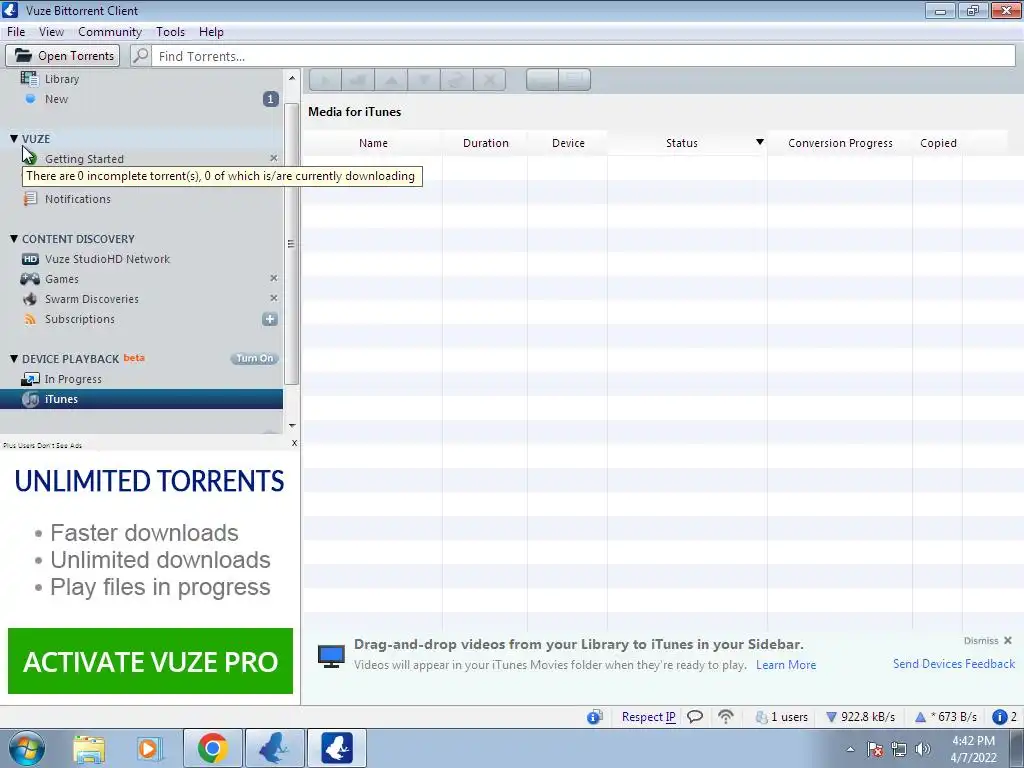The height and width of the screenshot is (768, 1024).
Task: Open the File menu
Action: (x=16, y=32)
